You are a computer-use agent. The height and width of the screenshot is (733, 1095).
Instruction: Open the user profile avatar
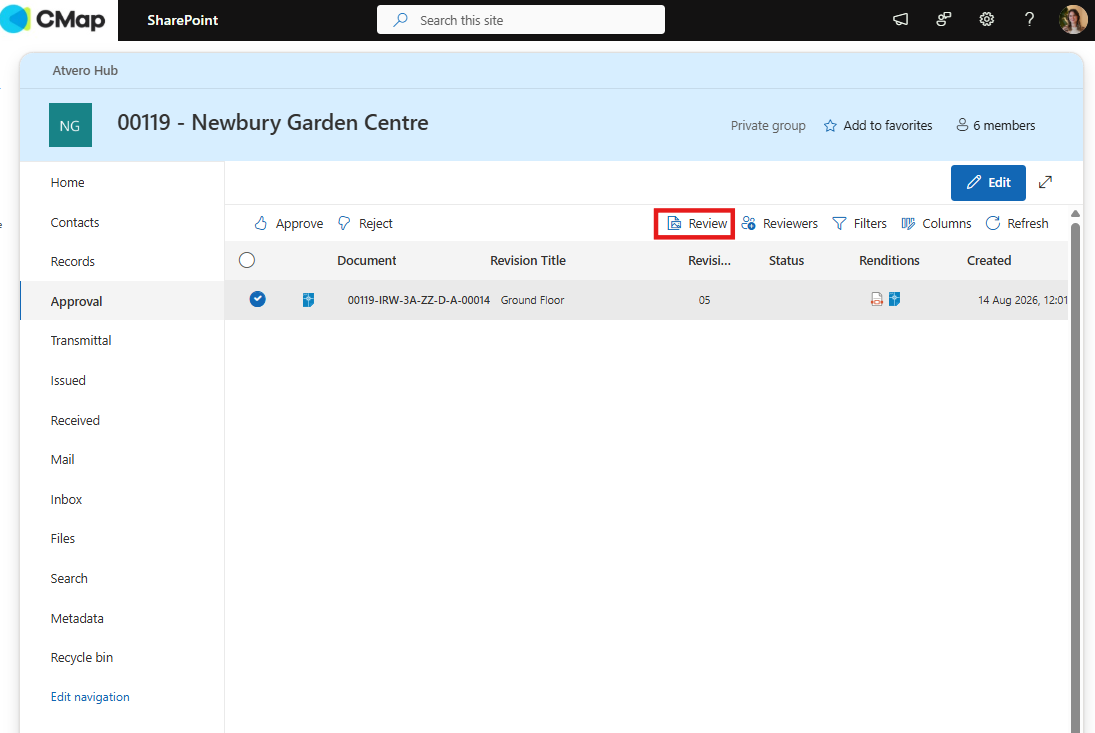[x=1073, y=20]
